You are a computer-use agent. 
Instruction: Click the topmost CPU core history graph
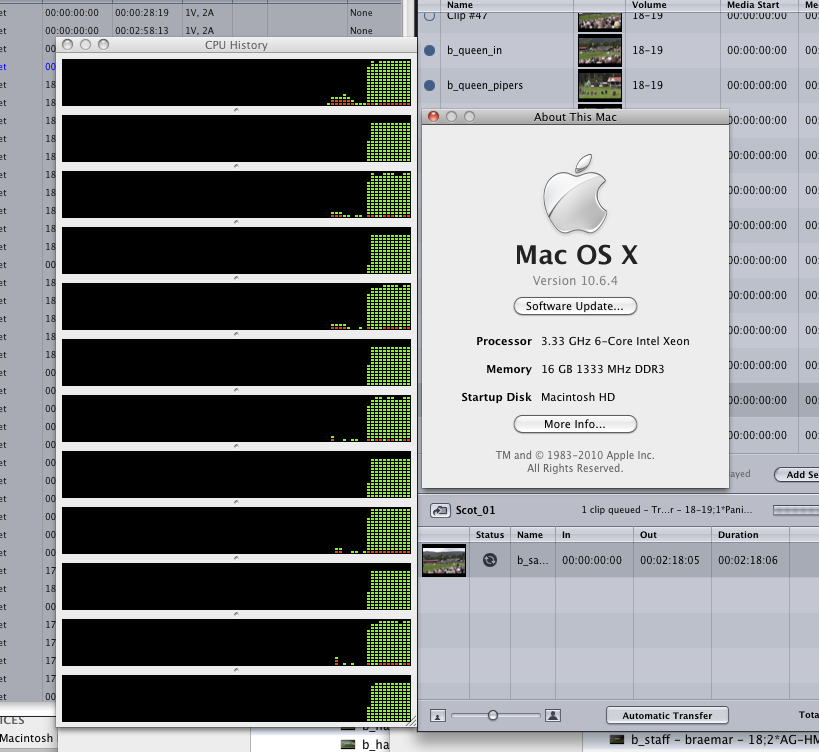[236, 82]
